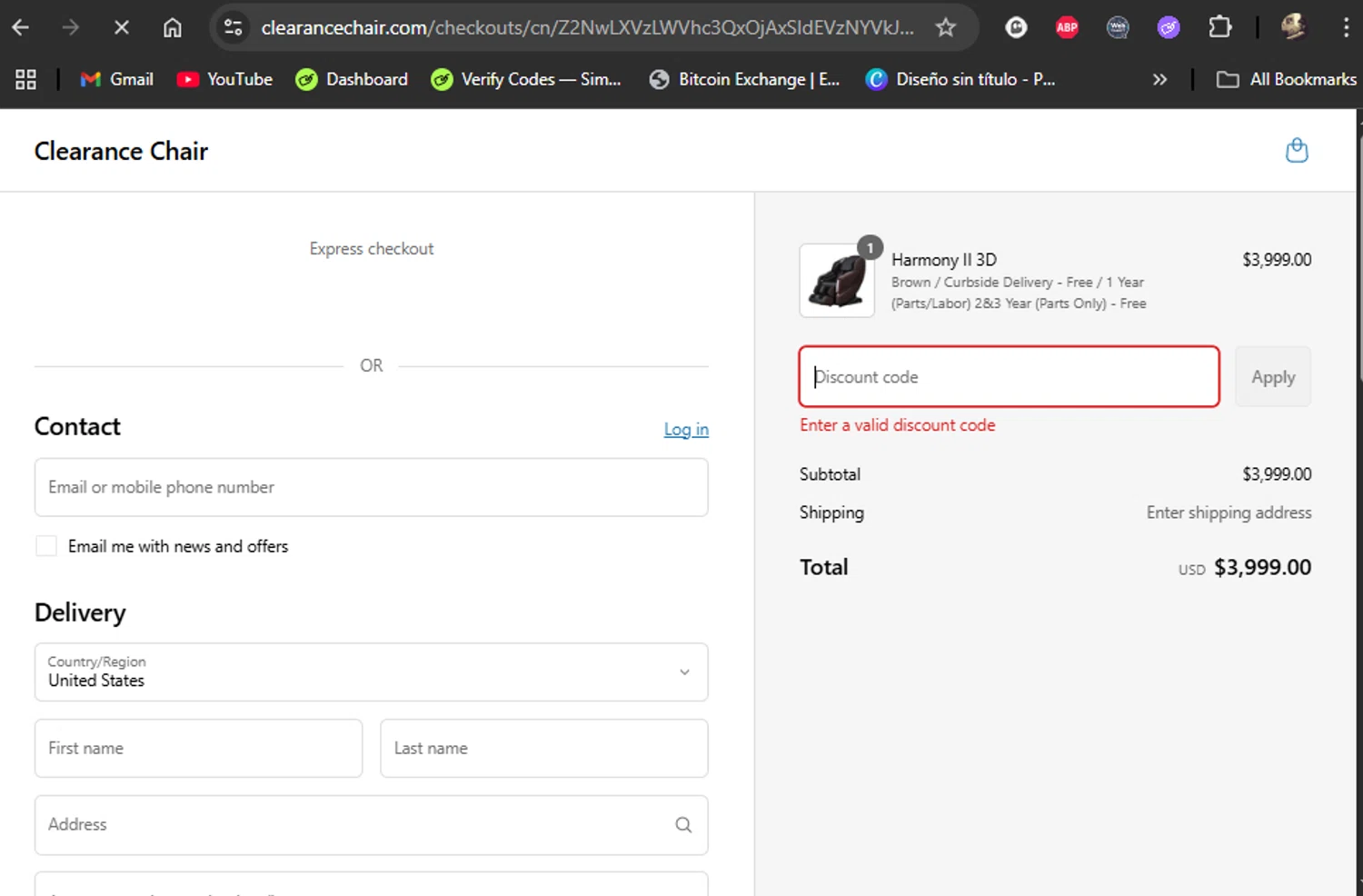The image size is (1363, 896).
Task: Expand the Country/Region dropdown
Action: click(371, 672)
